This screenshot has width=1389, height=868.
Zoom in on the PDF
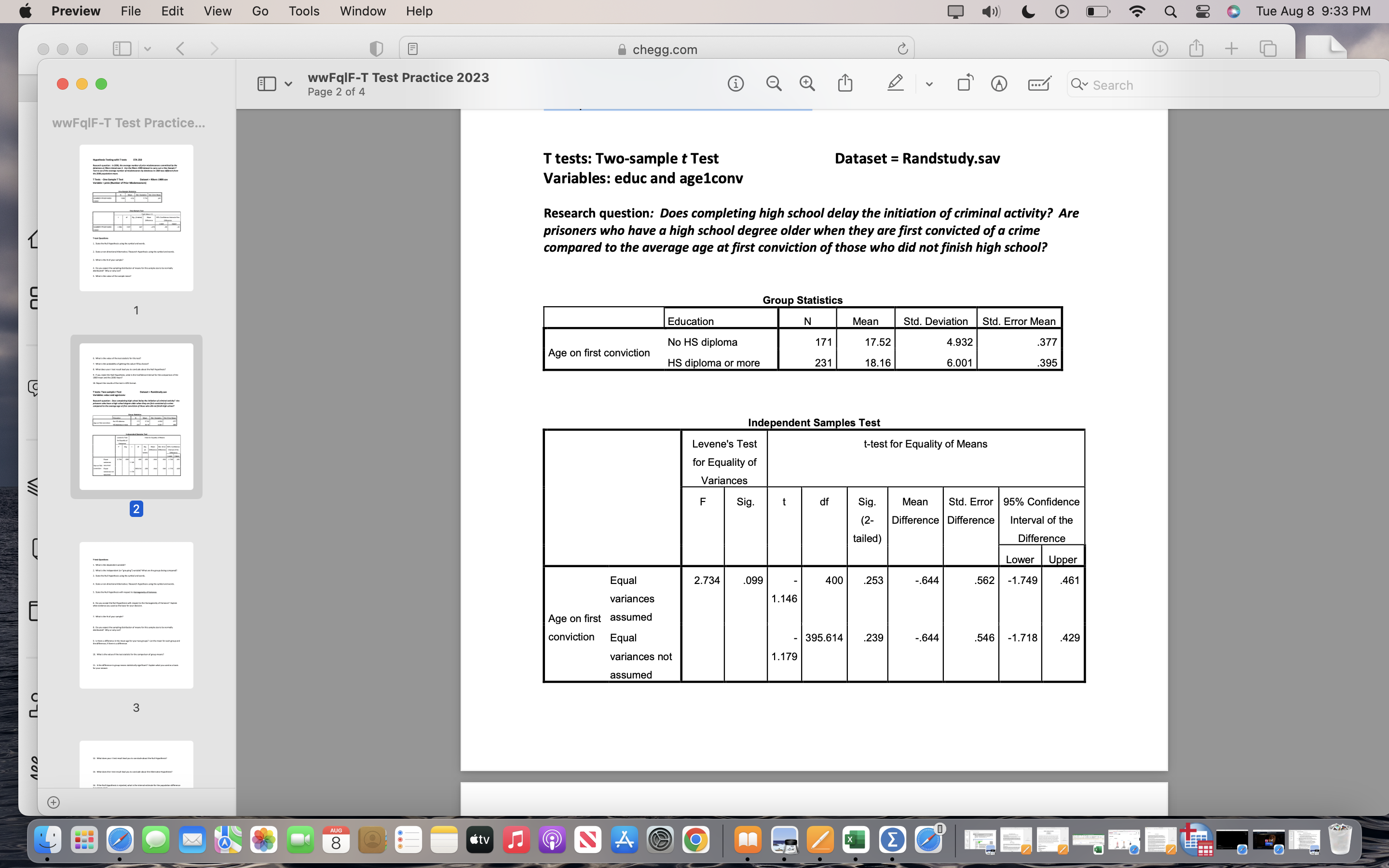coord(807,84)
